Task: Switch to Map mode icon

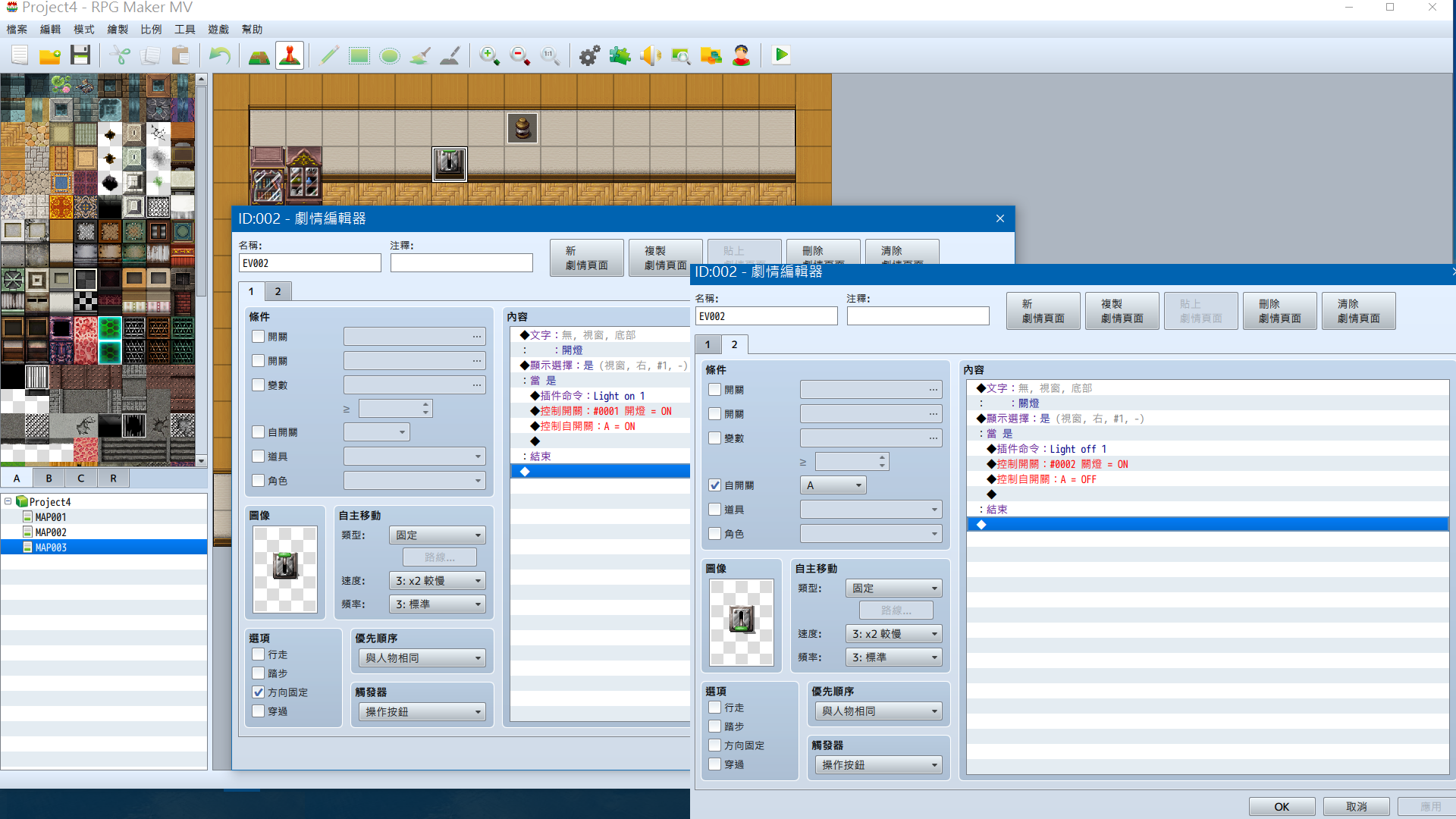Action: 259,55
